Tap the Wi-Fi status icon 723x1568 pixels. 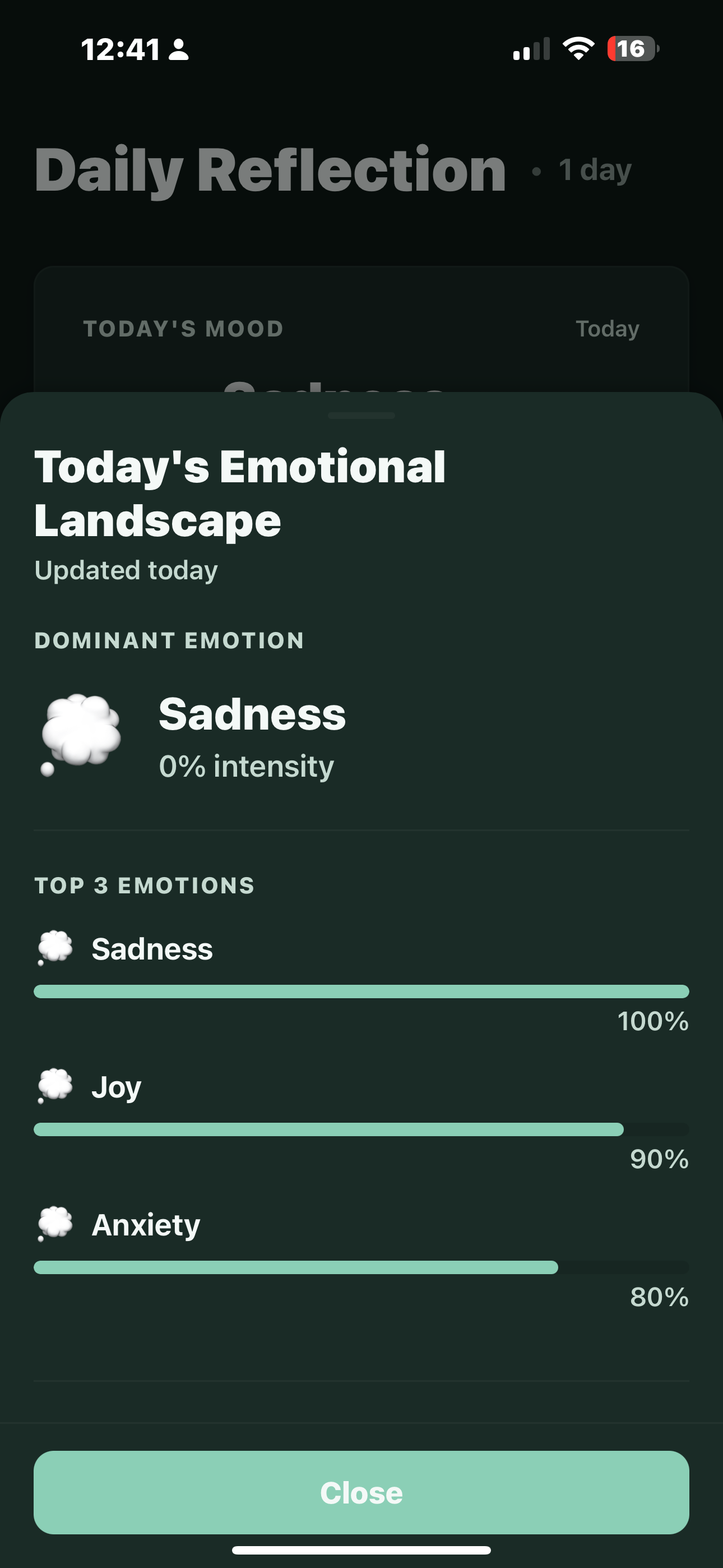click(578, 49)
